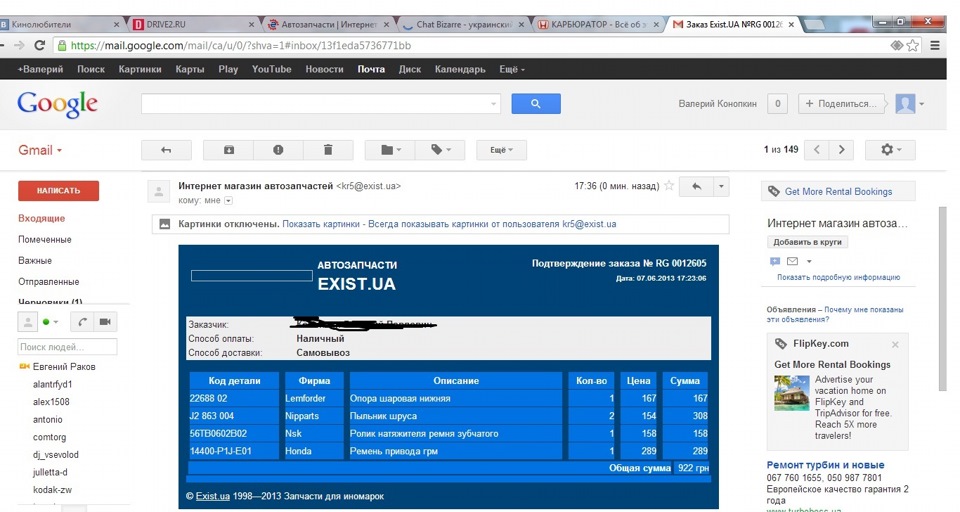The image size is (960, 512).
Task: Click Показать подробную информацию link
Action: tap(838, 277)
